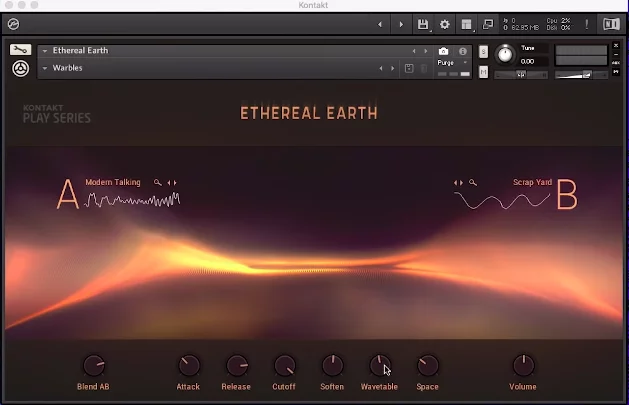Browse sound source A with magnifier icon

point(158,182)
